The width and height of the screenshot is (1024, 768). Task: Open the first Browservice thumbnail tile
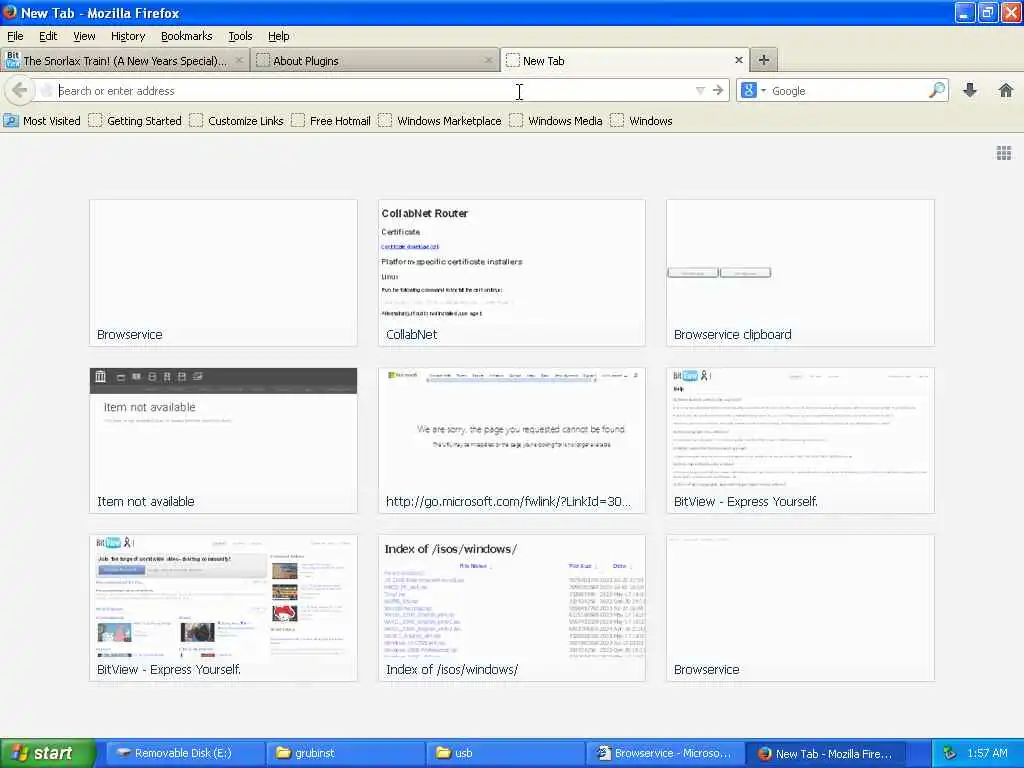pyautogui.click(x=223, y=272)
